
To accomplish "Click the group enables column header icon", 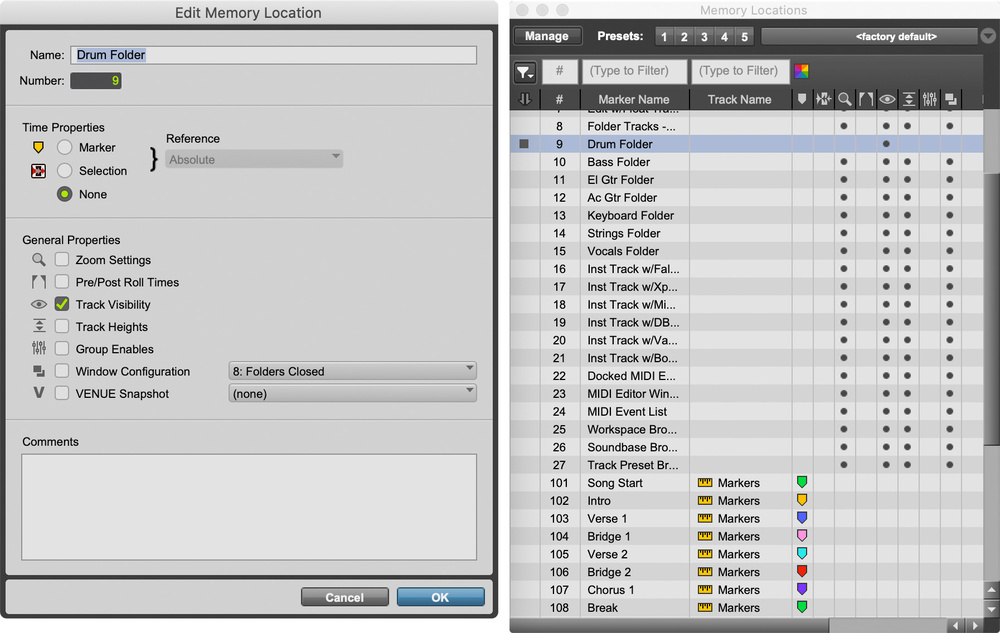I will point(929,99).
